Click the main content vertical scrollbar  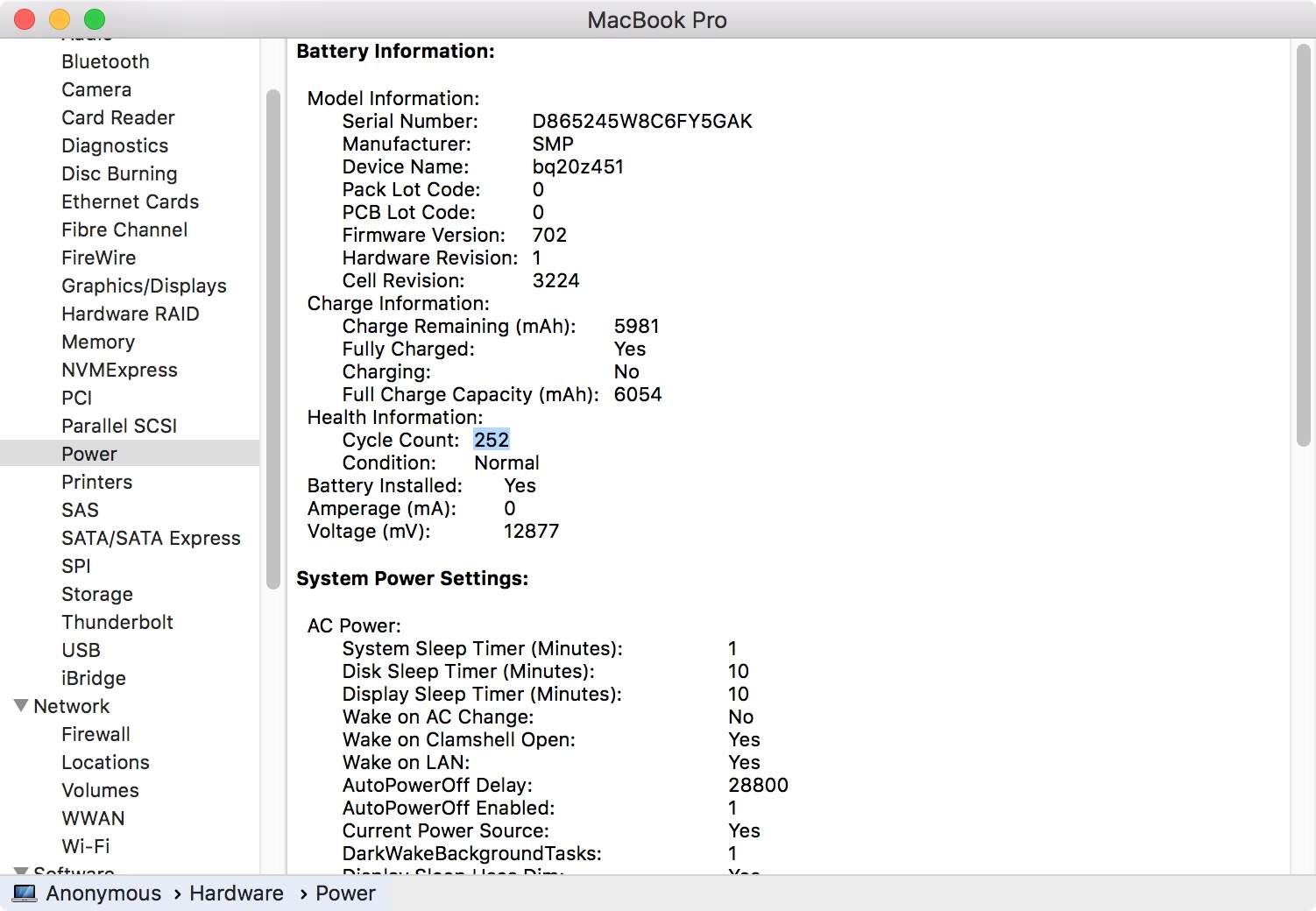(x=1304, y=245)
